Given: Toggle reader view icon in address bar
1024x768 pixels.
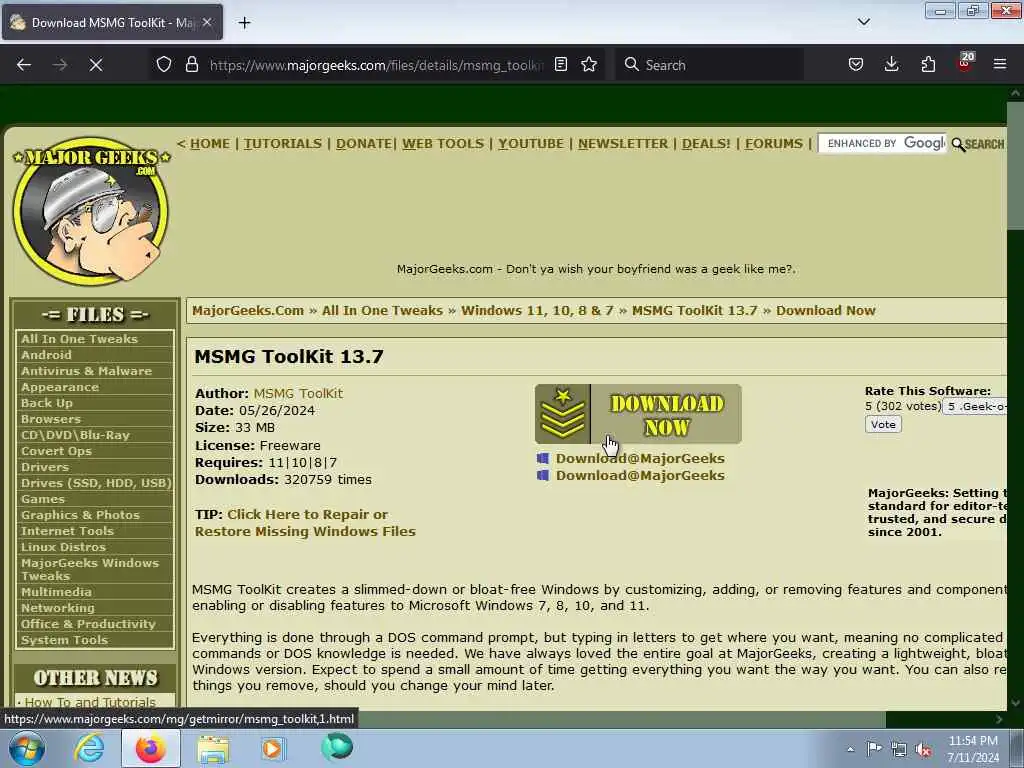Looking at the screenshot, I should pyautogui.click(x=560, y=64).
